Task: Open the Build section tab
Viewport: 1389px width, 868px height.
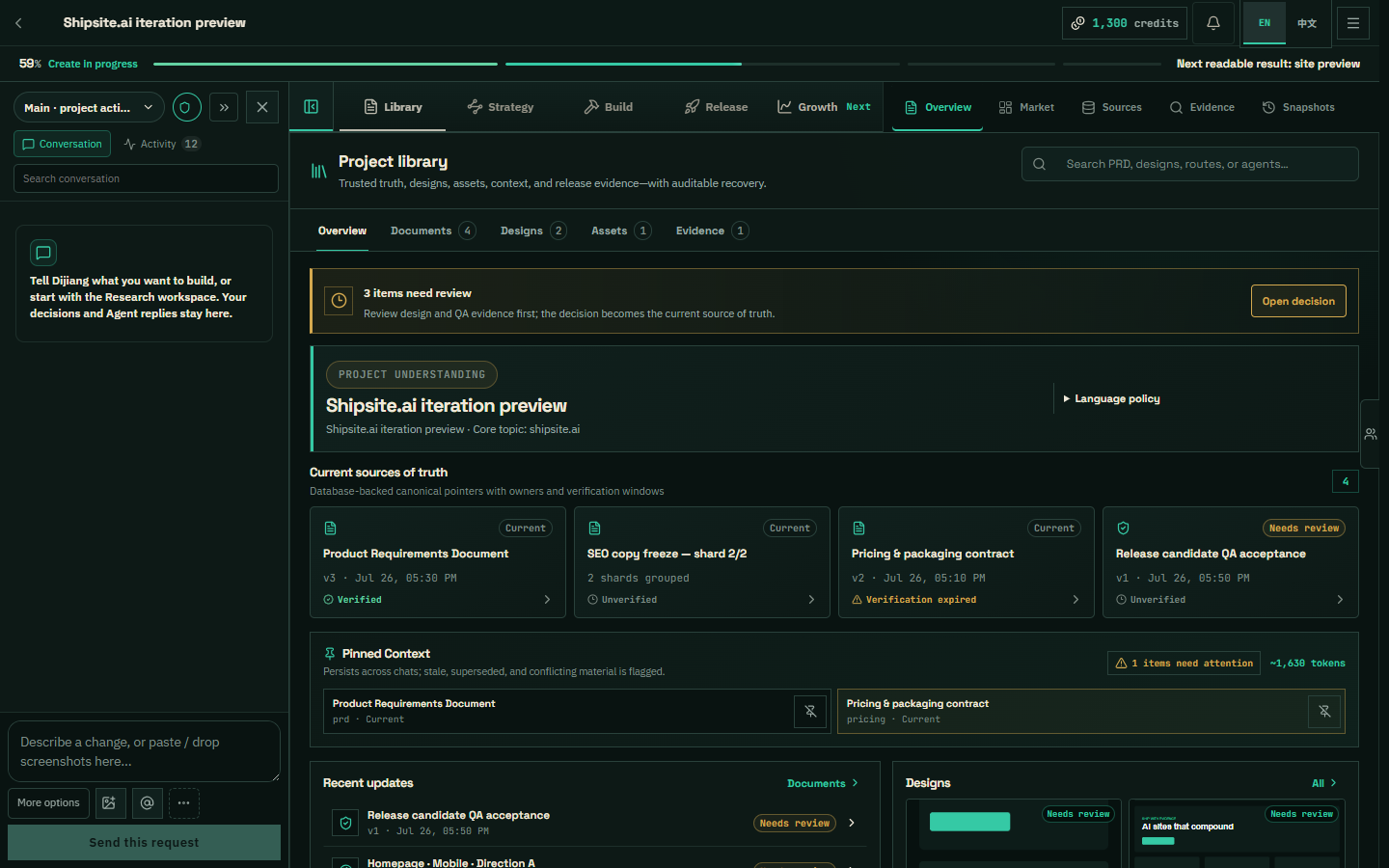Action: pyautogui.click(x=609, y=107)
